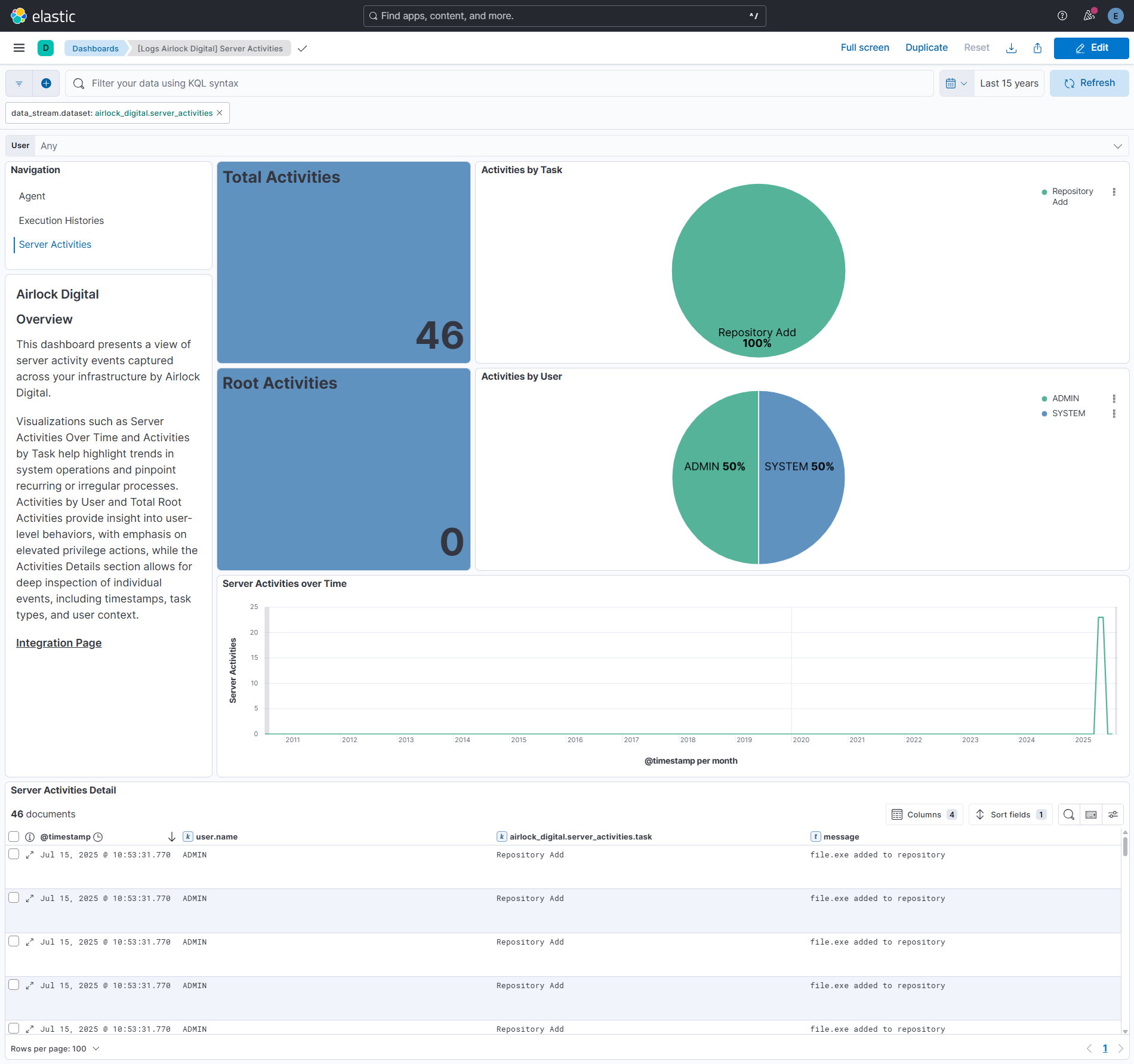Click the add filter plus icon
Screen dimensions: 1134x1064
point(46,83)
